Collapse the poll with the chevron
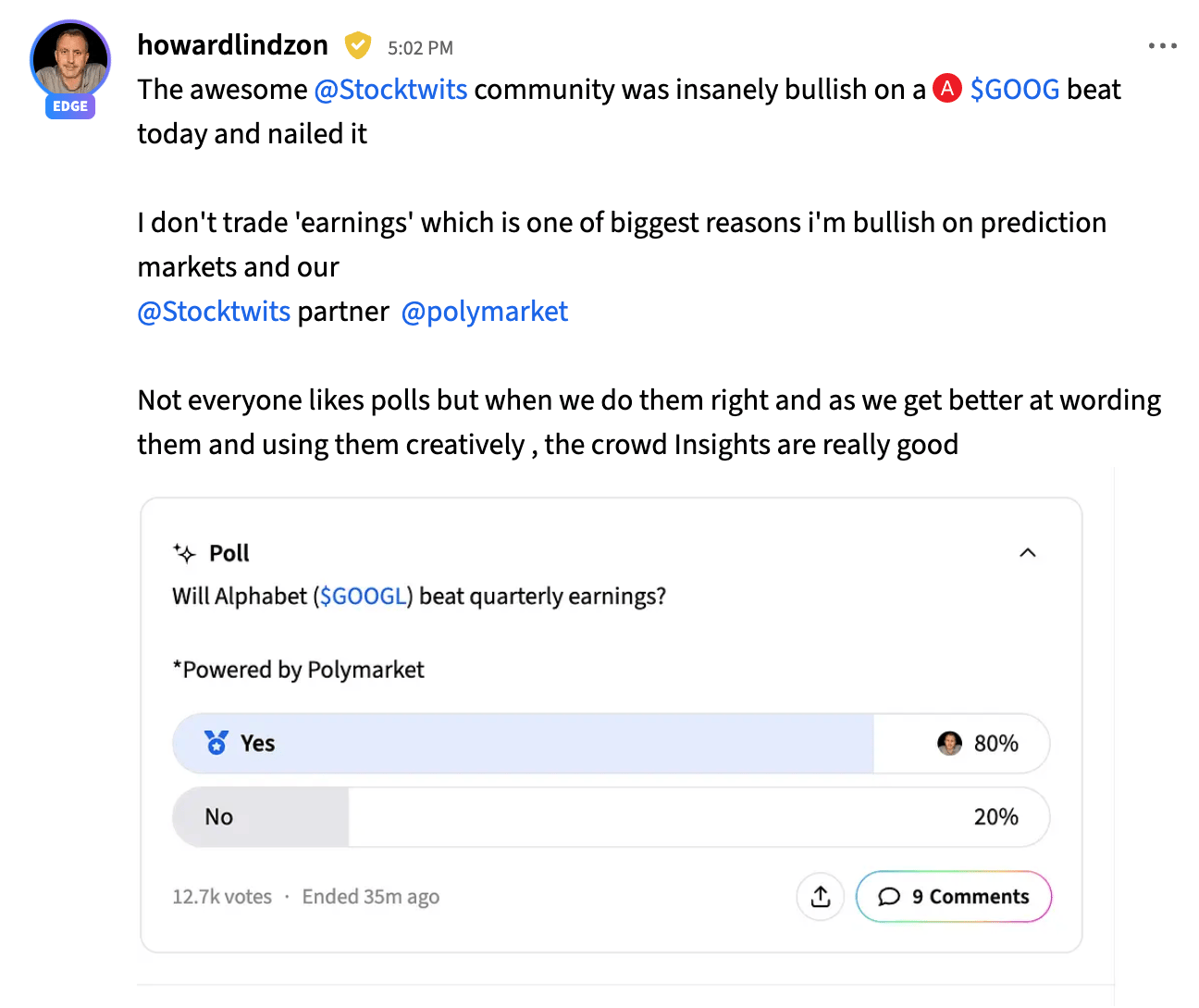Viewport: 1199px width, 1008px height. (x=1027, y=553)
